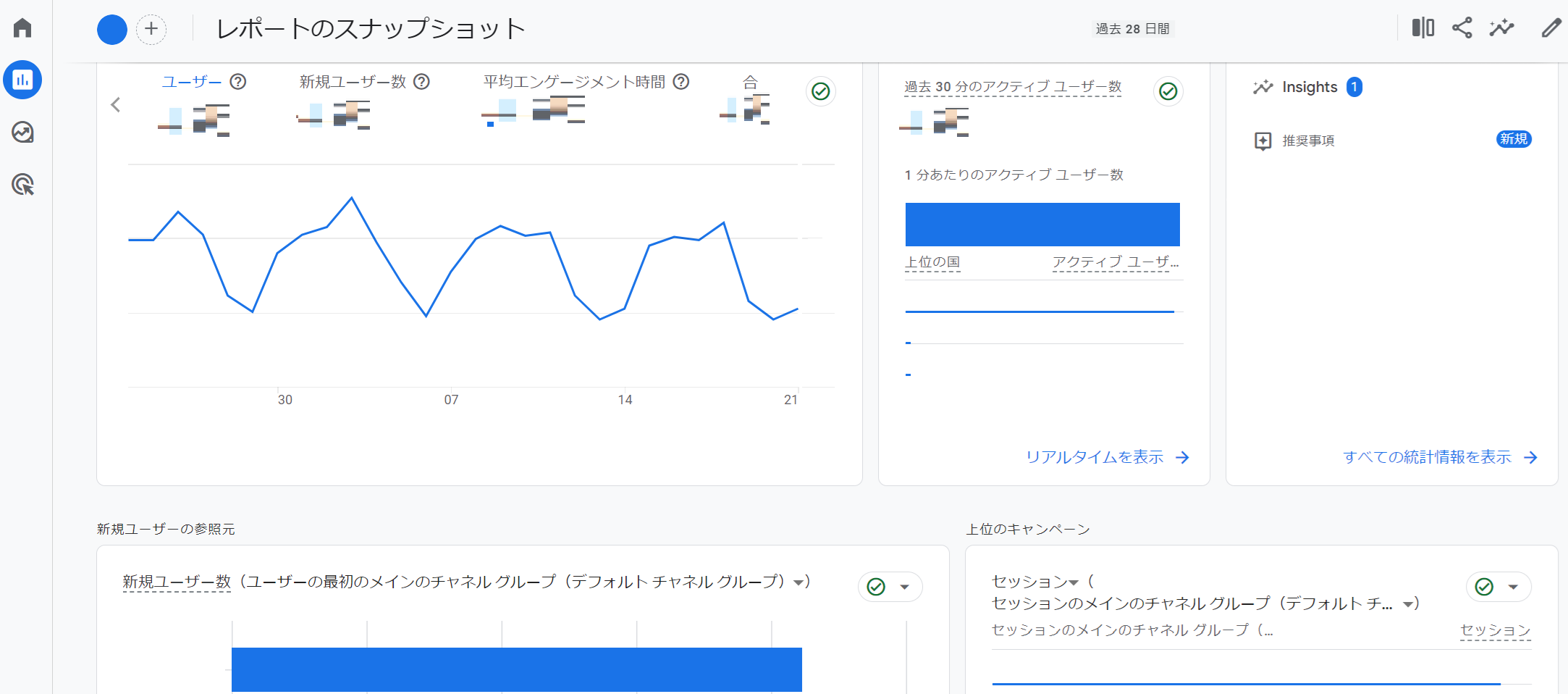
Task: Open the status dropdown on the 新規ユーザー数 card
Action: coord(905,587)
